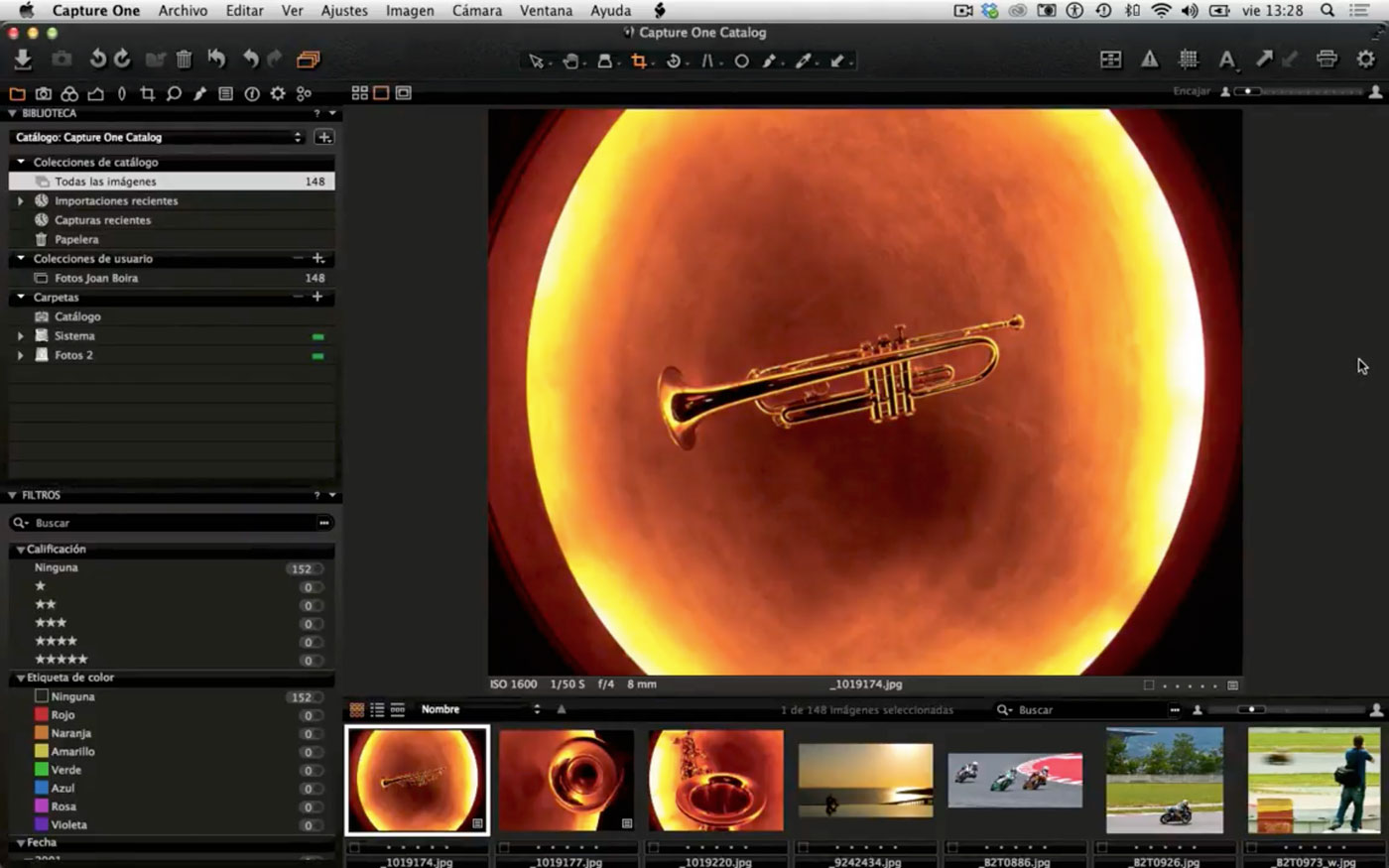The image size is (1389, 868).
Task: Switch viewer to single-image view mode
Action: [381, 92]
